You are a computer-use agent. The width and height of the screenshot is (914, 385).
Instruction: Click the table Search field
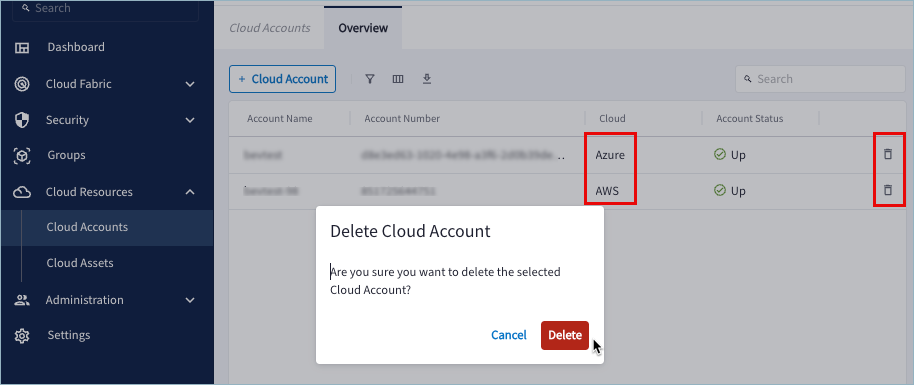click(820, 79)
